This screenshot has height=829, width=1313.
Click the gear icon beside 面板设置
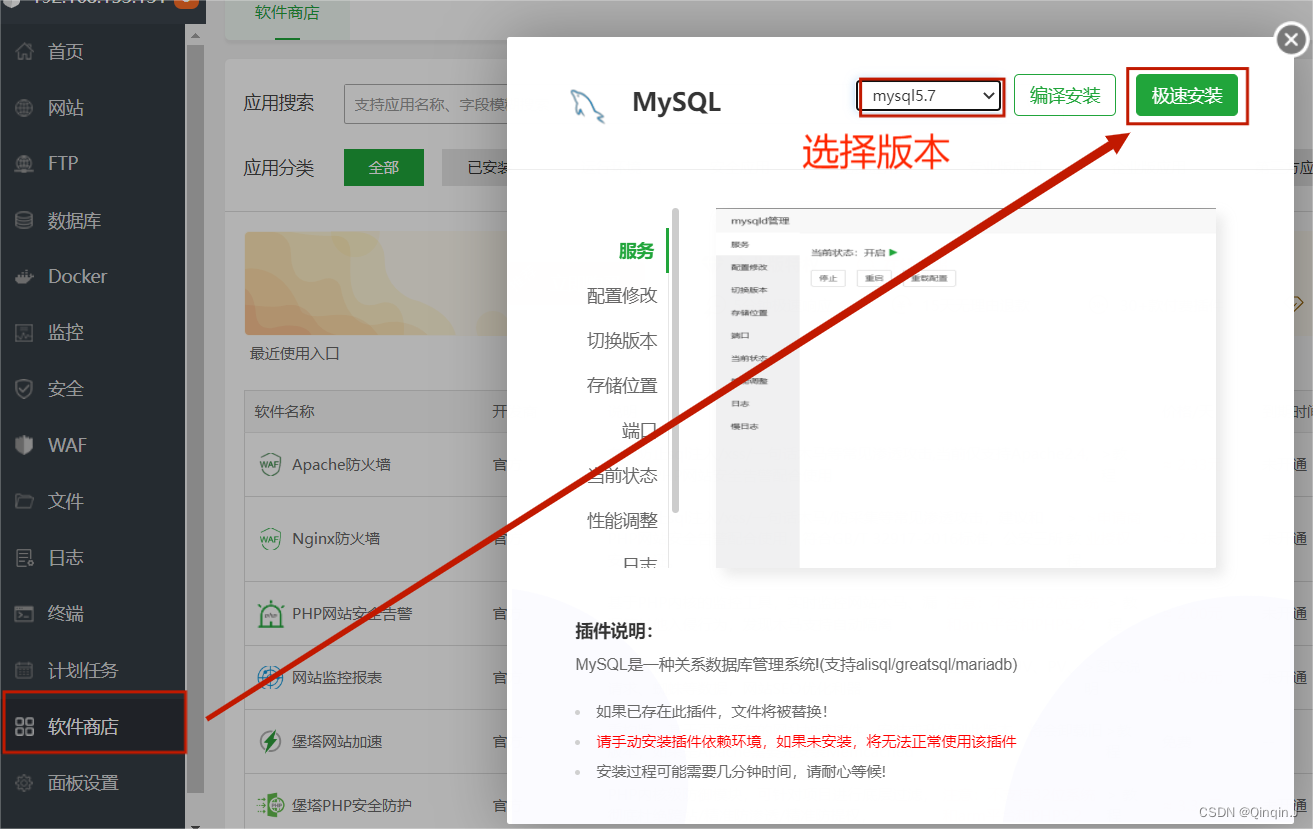(25, 783)
